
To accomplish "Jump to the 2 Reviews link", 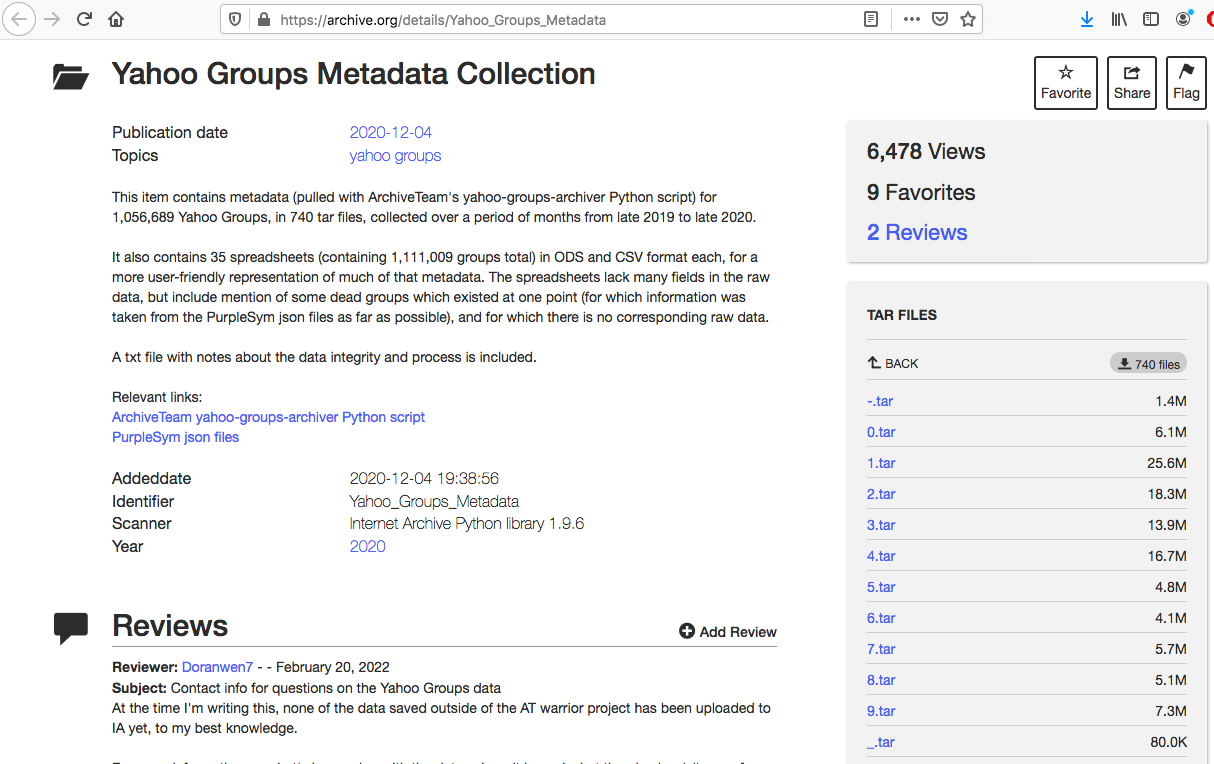I will (x=917, y=232).
